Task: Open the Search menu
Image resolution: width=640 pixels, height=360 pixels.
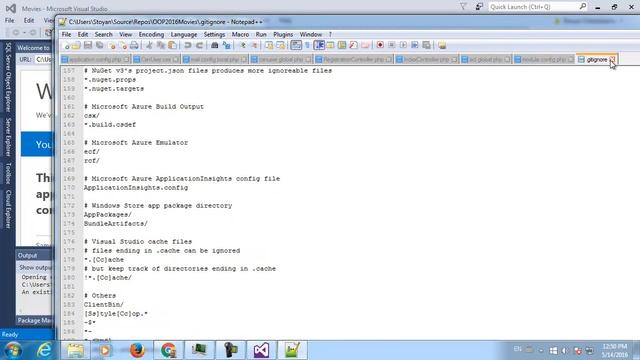Action: [x=103, y=35]
